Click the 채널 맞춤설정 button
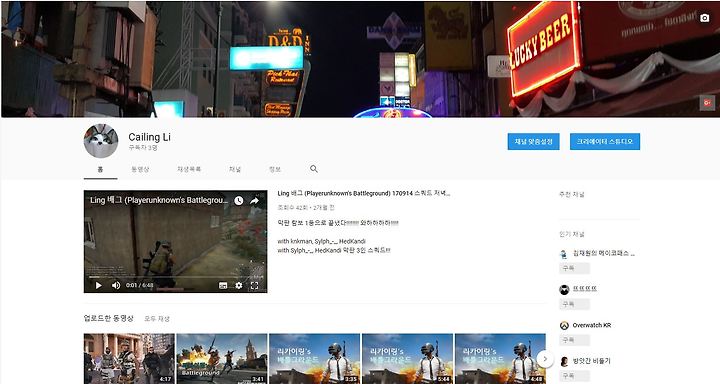Viewport: 720px width, 384px height. (x=534, y=141)
